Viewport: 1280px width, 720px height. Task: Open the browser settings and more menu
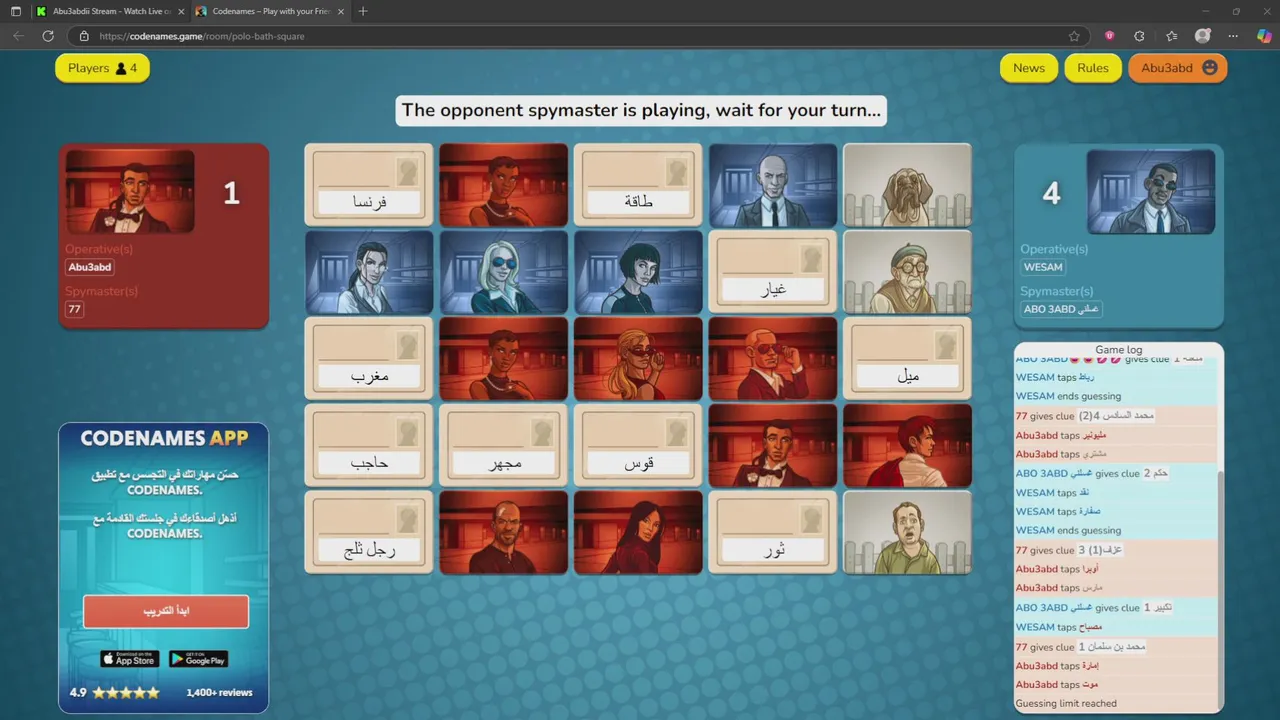pos(1233,36)
